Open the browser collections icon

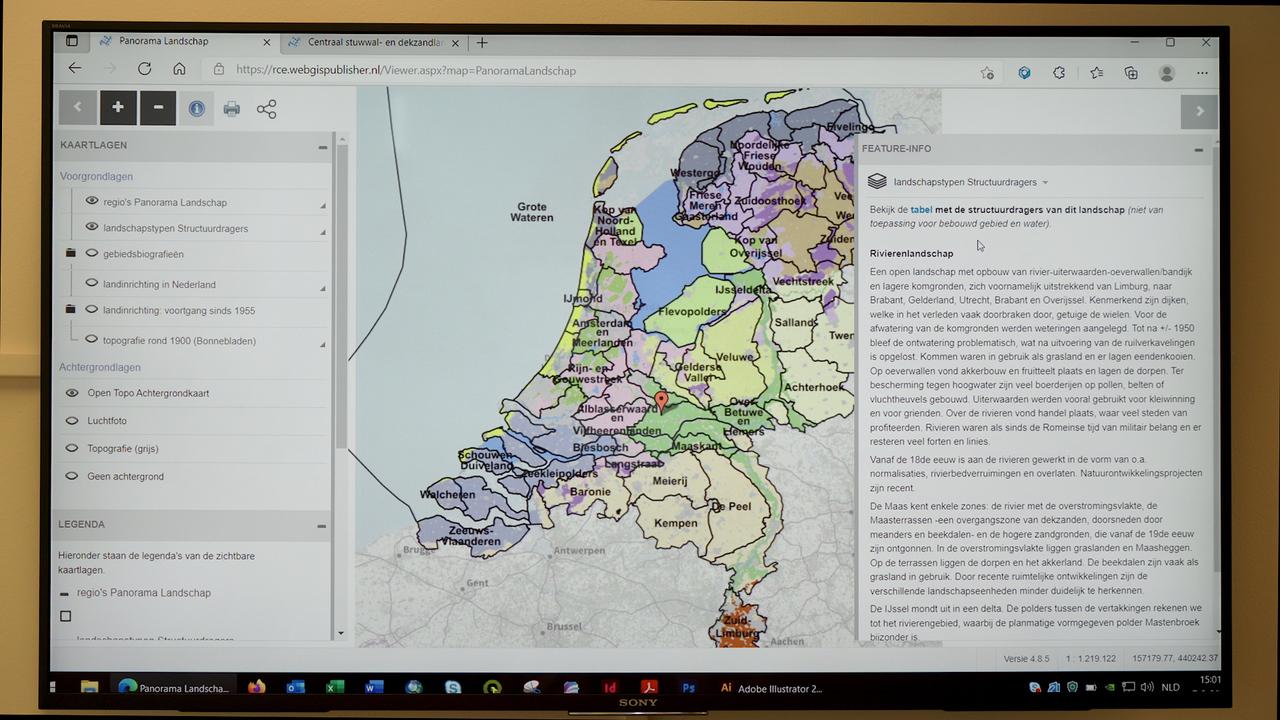click(x=1131, y=72)
